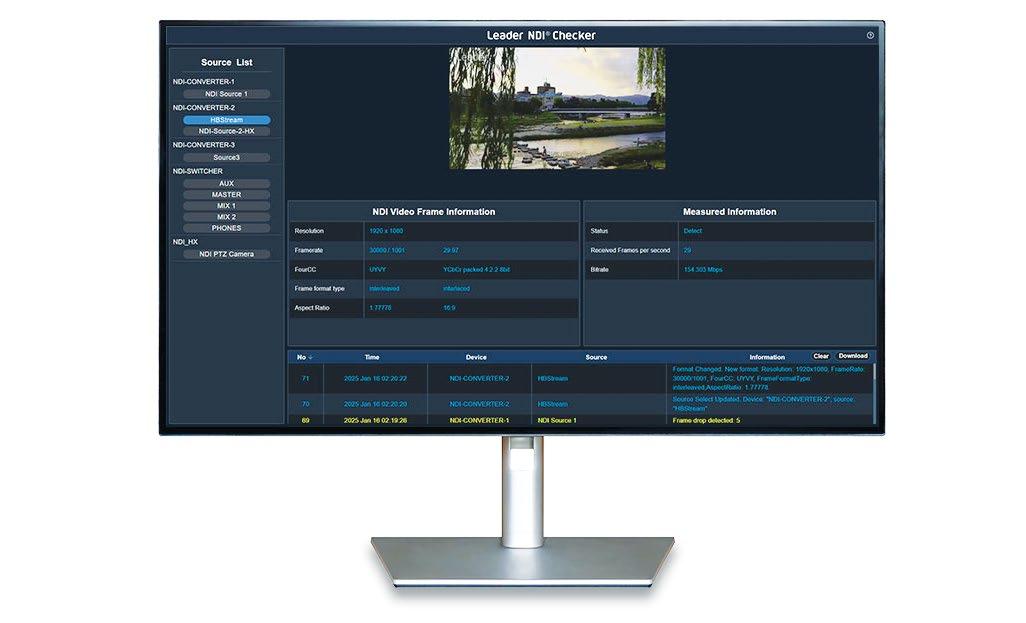Click log entry number 70

[x=306, y=404]
